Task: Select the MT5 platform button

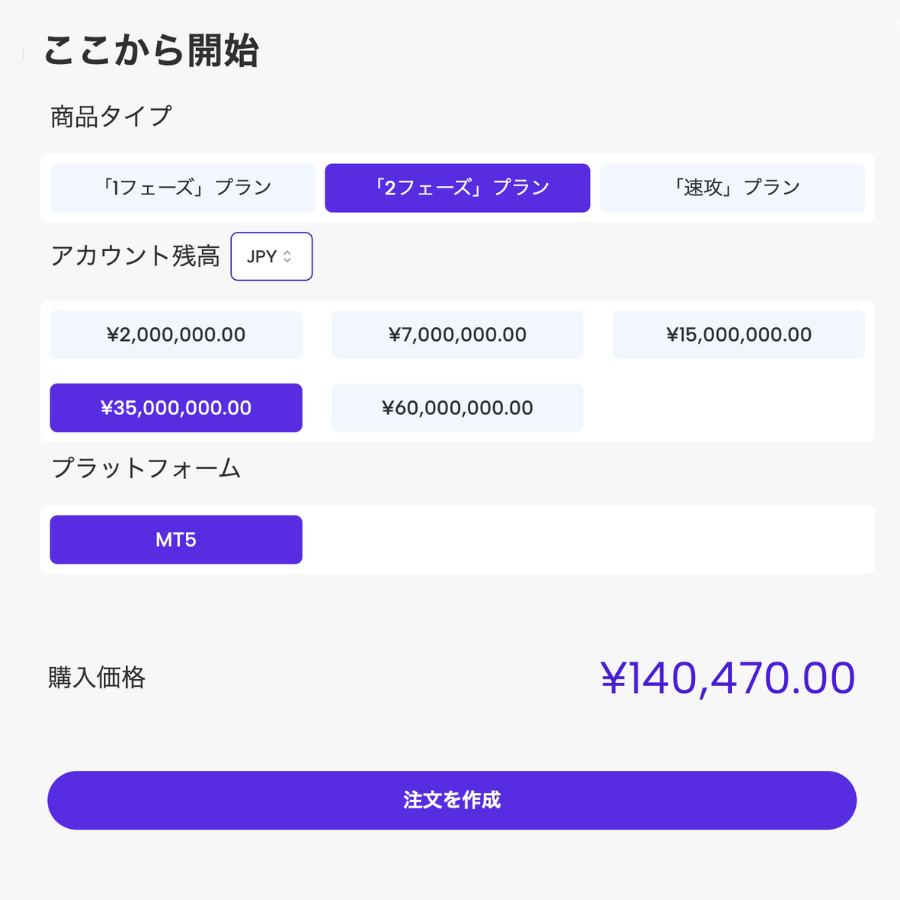Action: click(x=176, y=540)
